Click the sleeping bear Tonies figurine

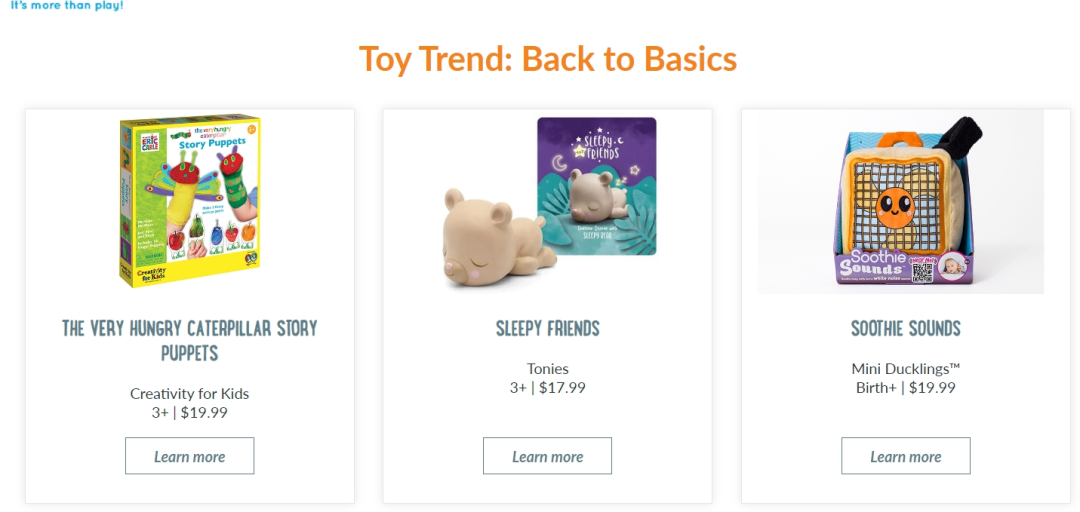pyautogui.click(x=490, y=240)
